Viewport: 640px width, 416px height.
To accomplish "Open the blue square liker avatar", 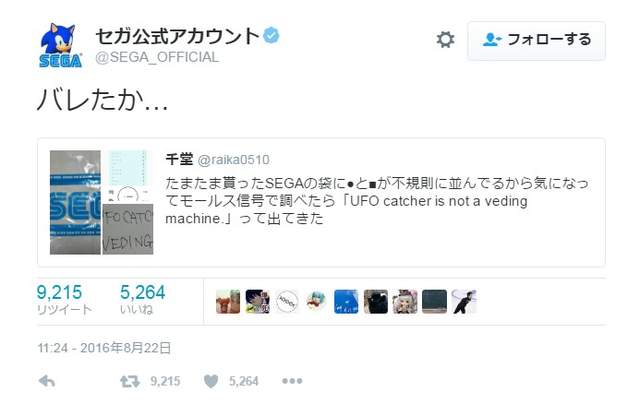I will [346, 302].
